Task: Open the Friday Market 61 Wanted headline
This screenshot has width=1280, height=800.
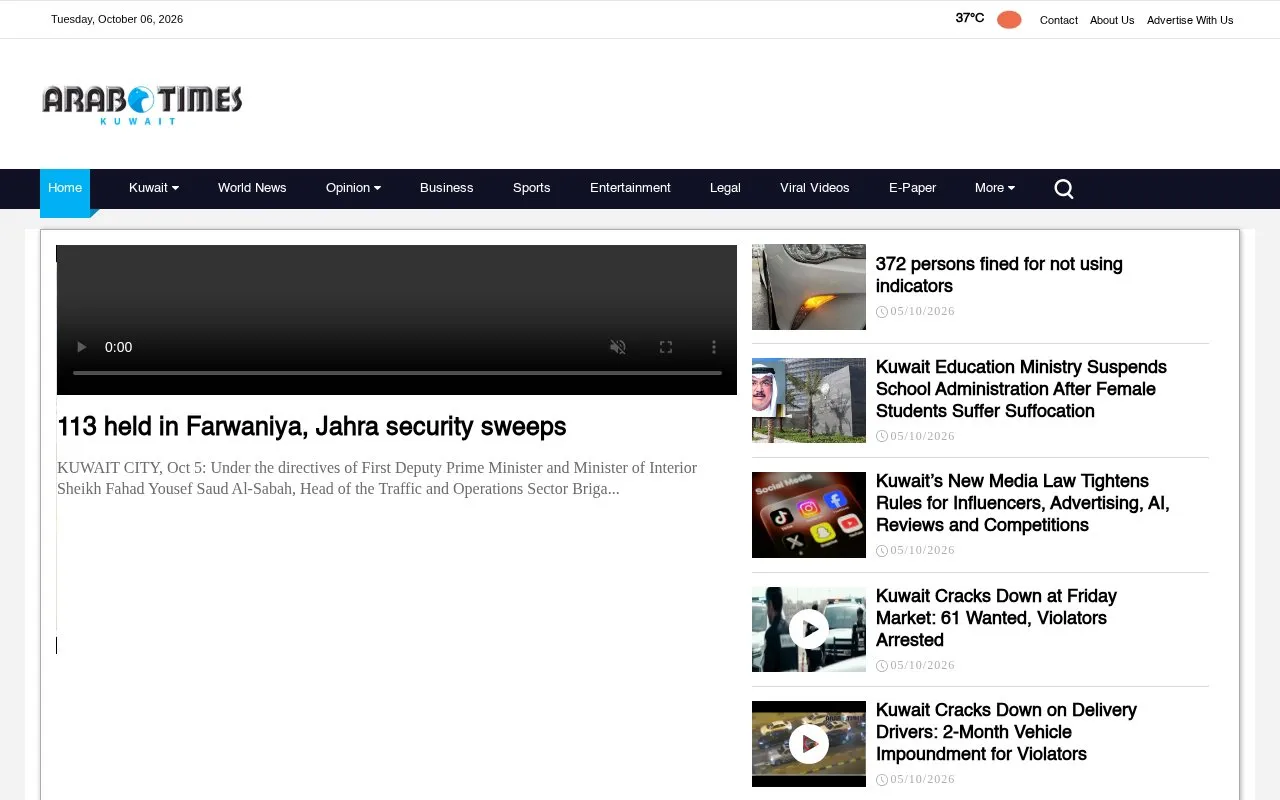Action: tap(996, 618)
